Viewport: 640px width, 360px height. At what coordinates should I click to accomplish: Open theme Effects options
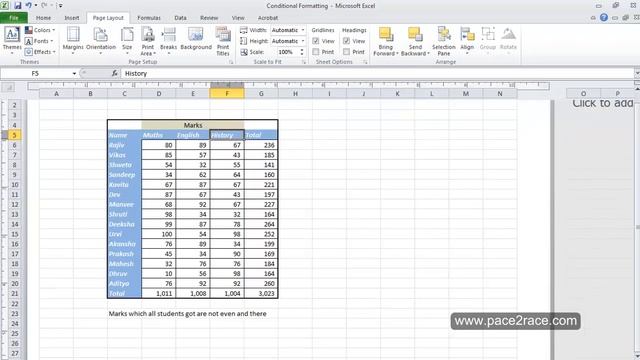tap(40, 52)
